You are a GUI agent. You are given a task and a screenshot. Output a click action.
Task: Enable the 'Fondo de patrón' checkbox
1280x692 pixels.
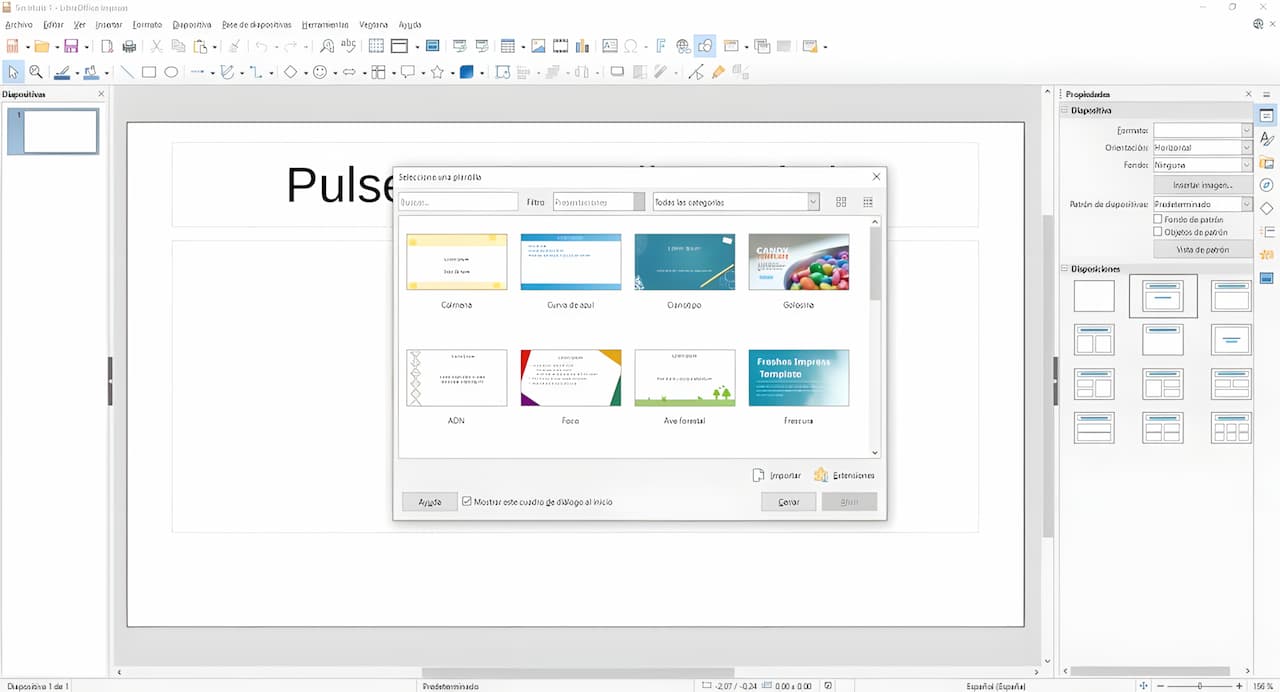coord(1158,219)
